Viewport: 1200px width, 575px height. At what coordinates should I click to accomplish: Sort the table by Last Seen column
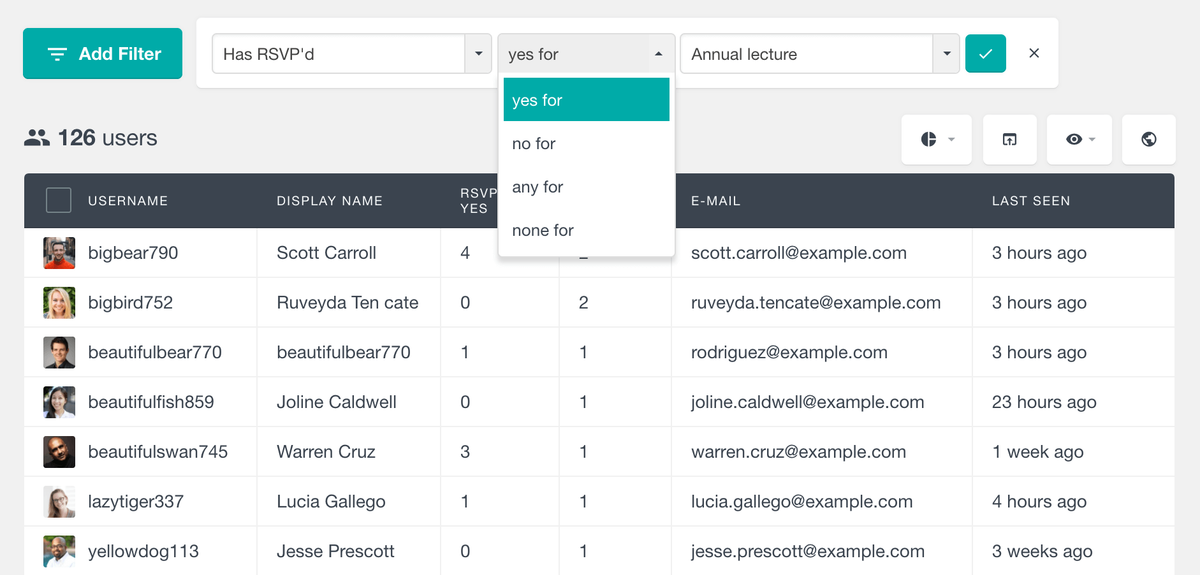[1031, 201]
